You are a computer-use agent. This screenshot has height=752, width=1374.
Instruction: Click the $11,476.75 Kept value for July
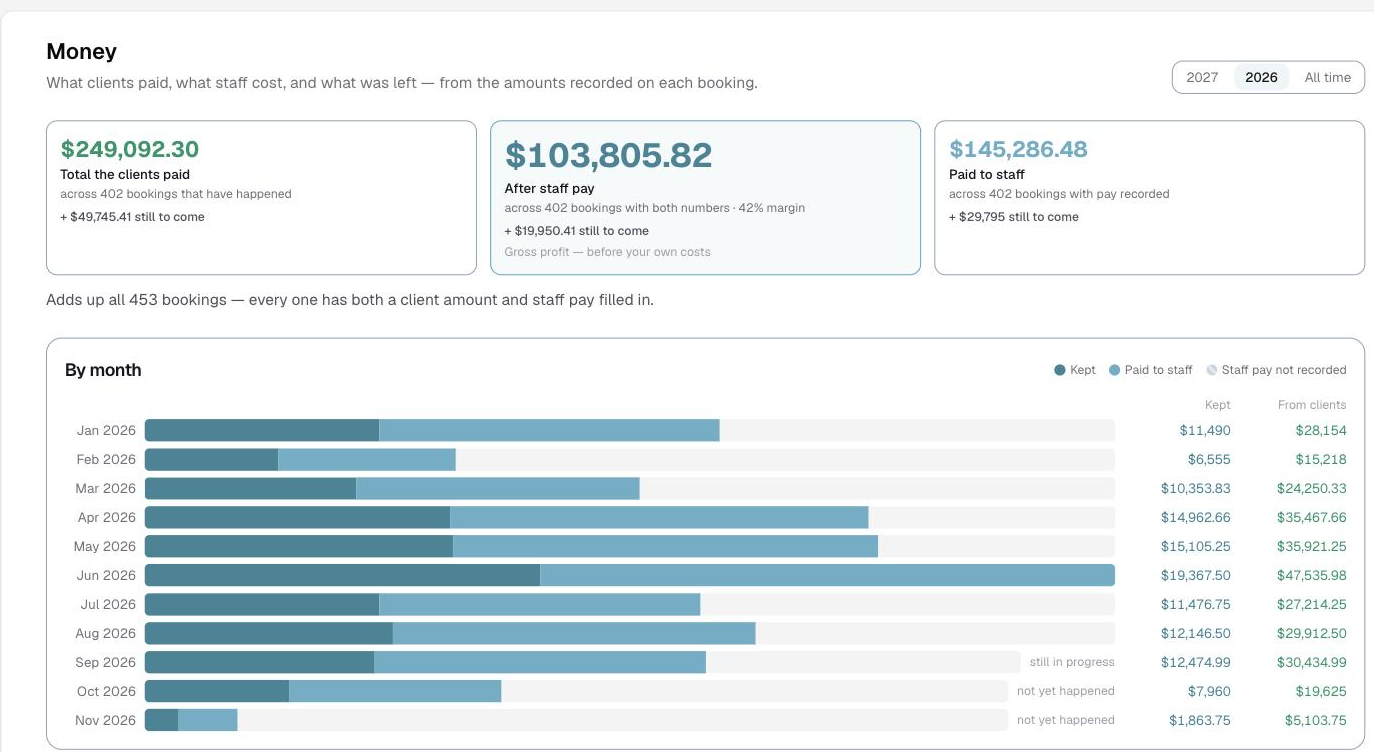[1196, 604]
